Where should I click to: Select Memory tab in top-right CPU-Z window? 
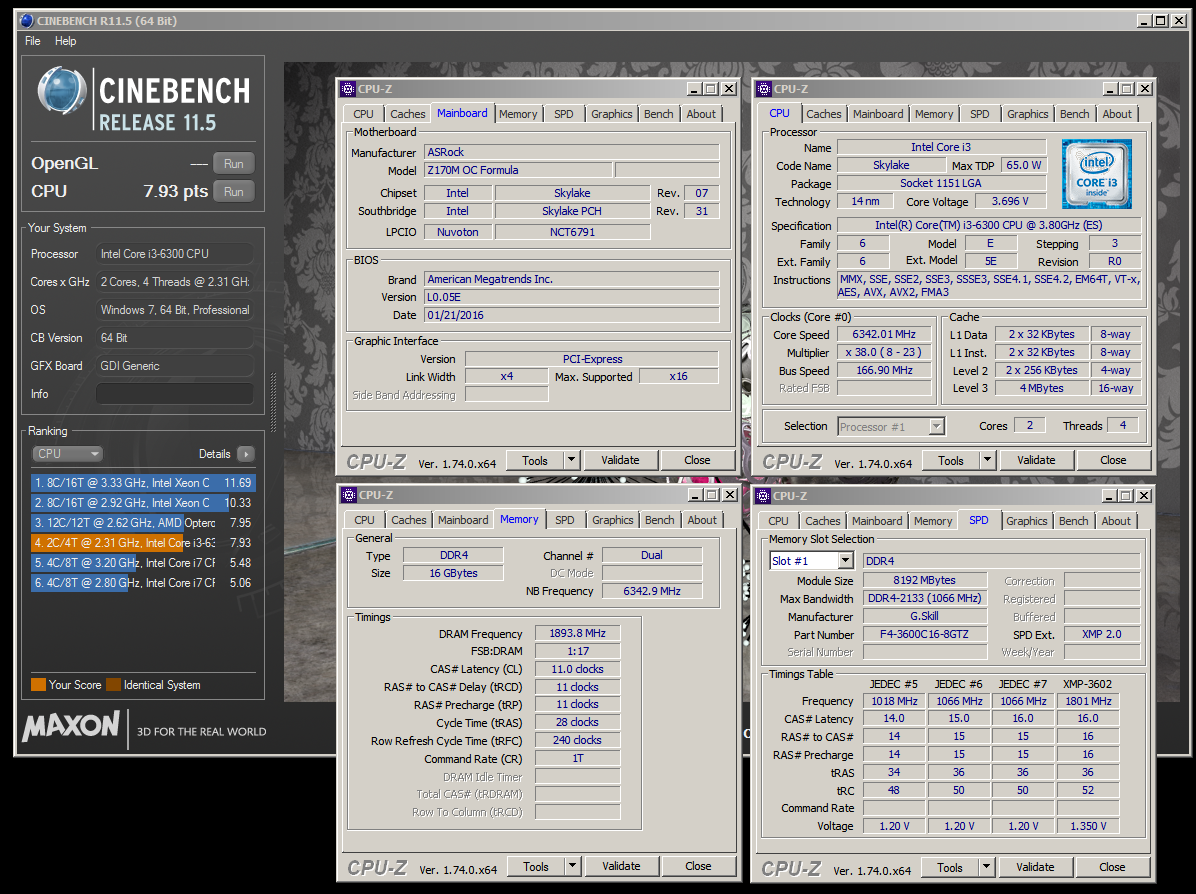(x=934, y=114)
